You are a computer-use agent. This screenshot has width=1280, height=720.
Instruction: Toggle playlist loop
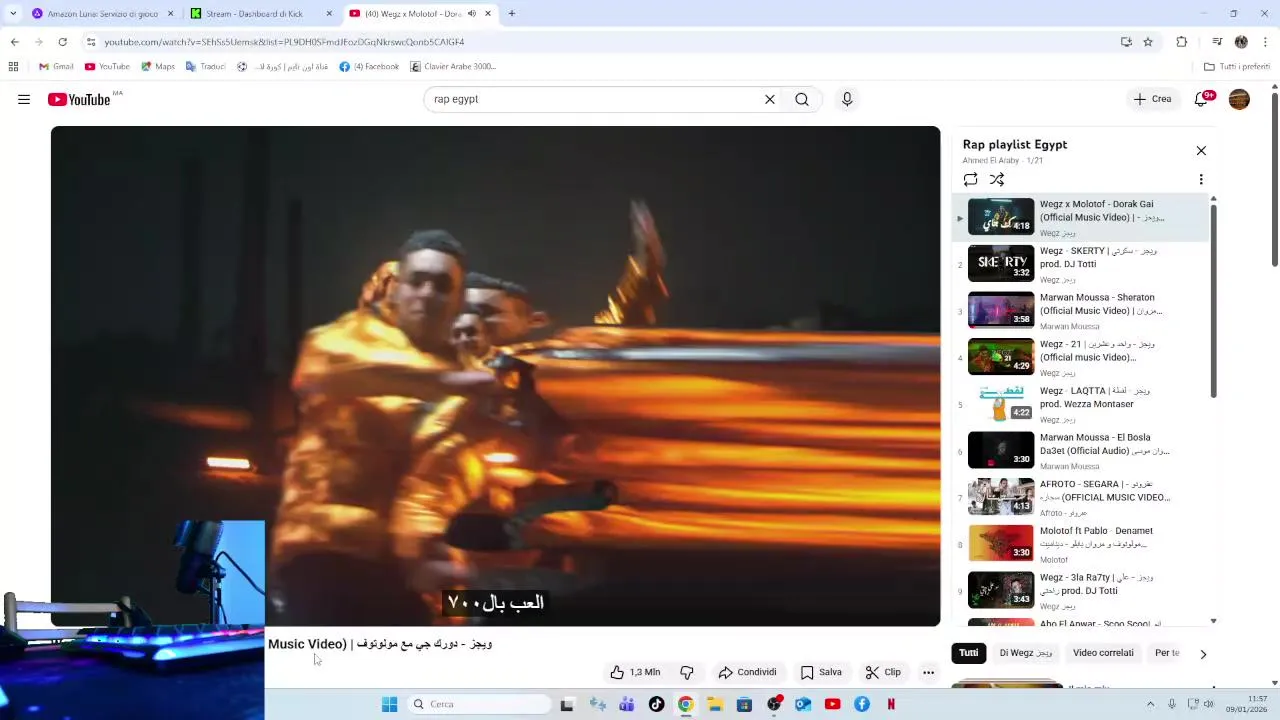[970, 179]
